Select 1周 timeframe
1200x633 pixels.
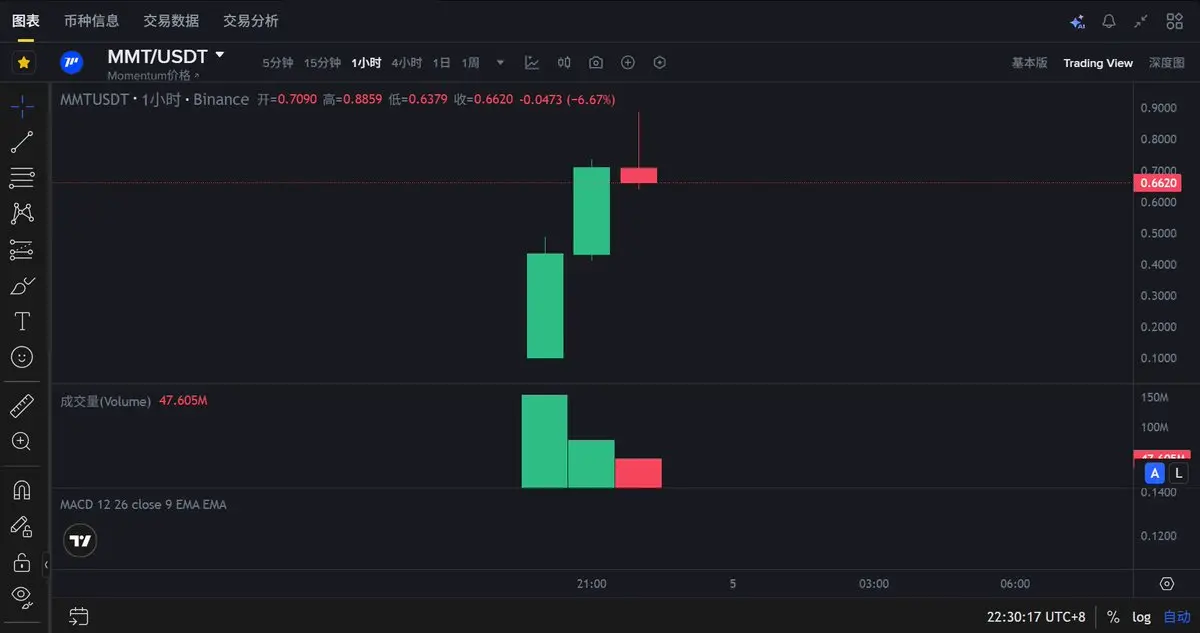[x=470, y=63]
